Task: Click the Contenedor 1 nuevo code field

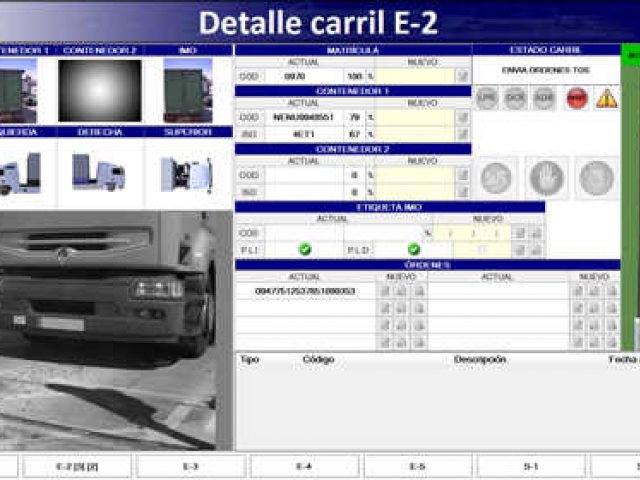Action: click(x=415, y=118)
